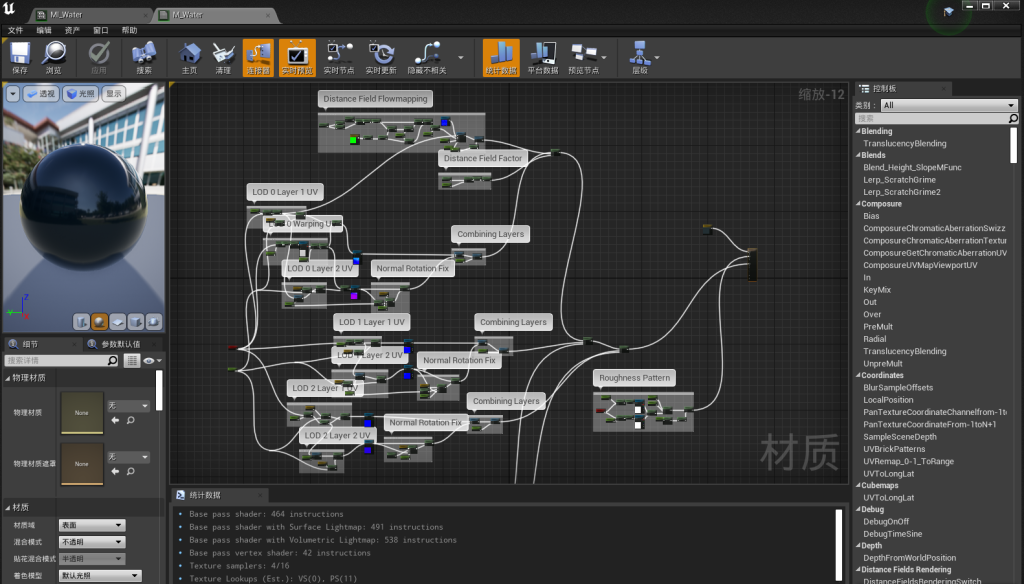Image resolution: width=1024 pixels, height=584 pixels.
Task: Click browse magnifier beside 物理材质遮罩
Action: coord(131,471)
